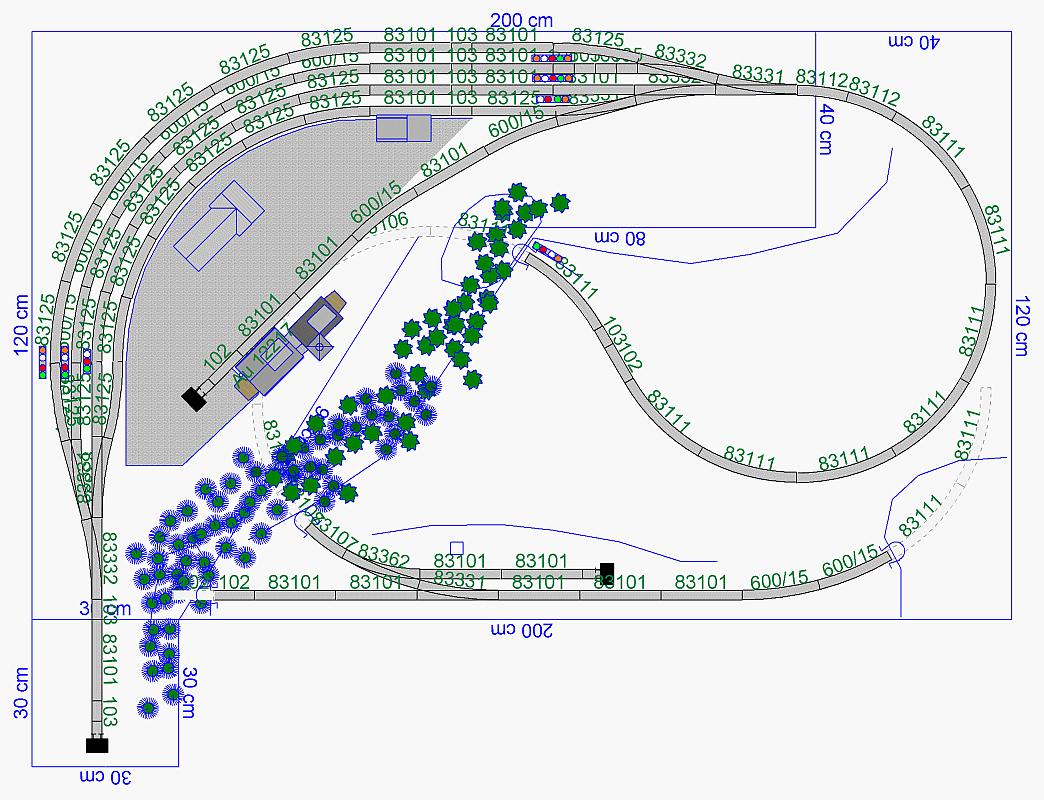Click the vertical 40 cm dimension label
The width and height of the screenshot is (1044, 800).
coord(826,129)
